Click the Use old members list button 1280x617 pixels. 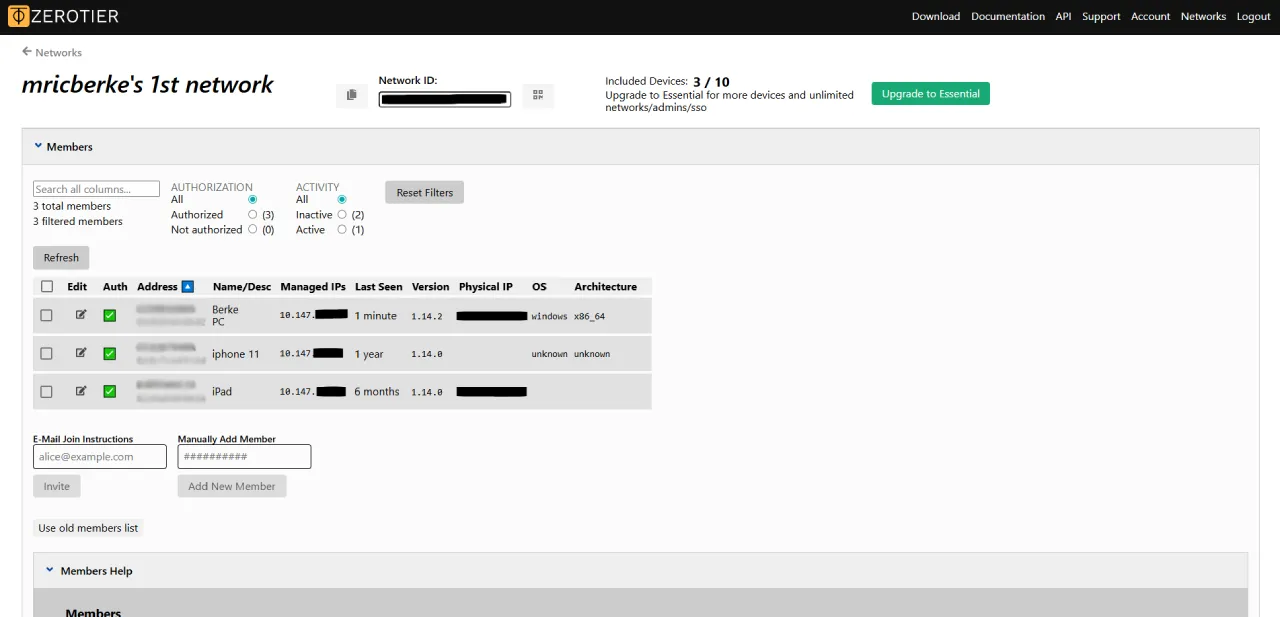[88, 528]
